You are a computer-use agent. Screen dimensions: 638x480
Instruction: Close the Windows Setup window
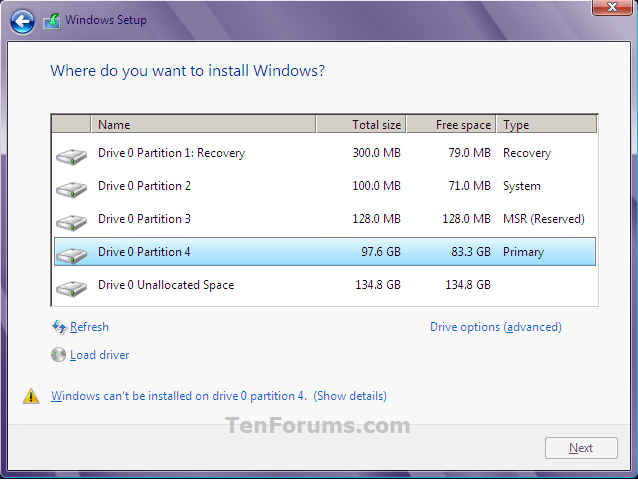[612, 7]
